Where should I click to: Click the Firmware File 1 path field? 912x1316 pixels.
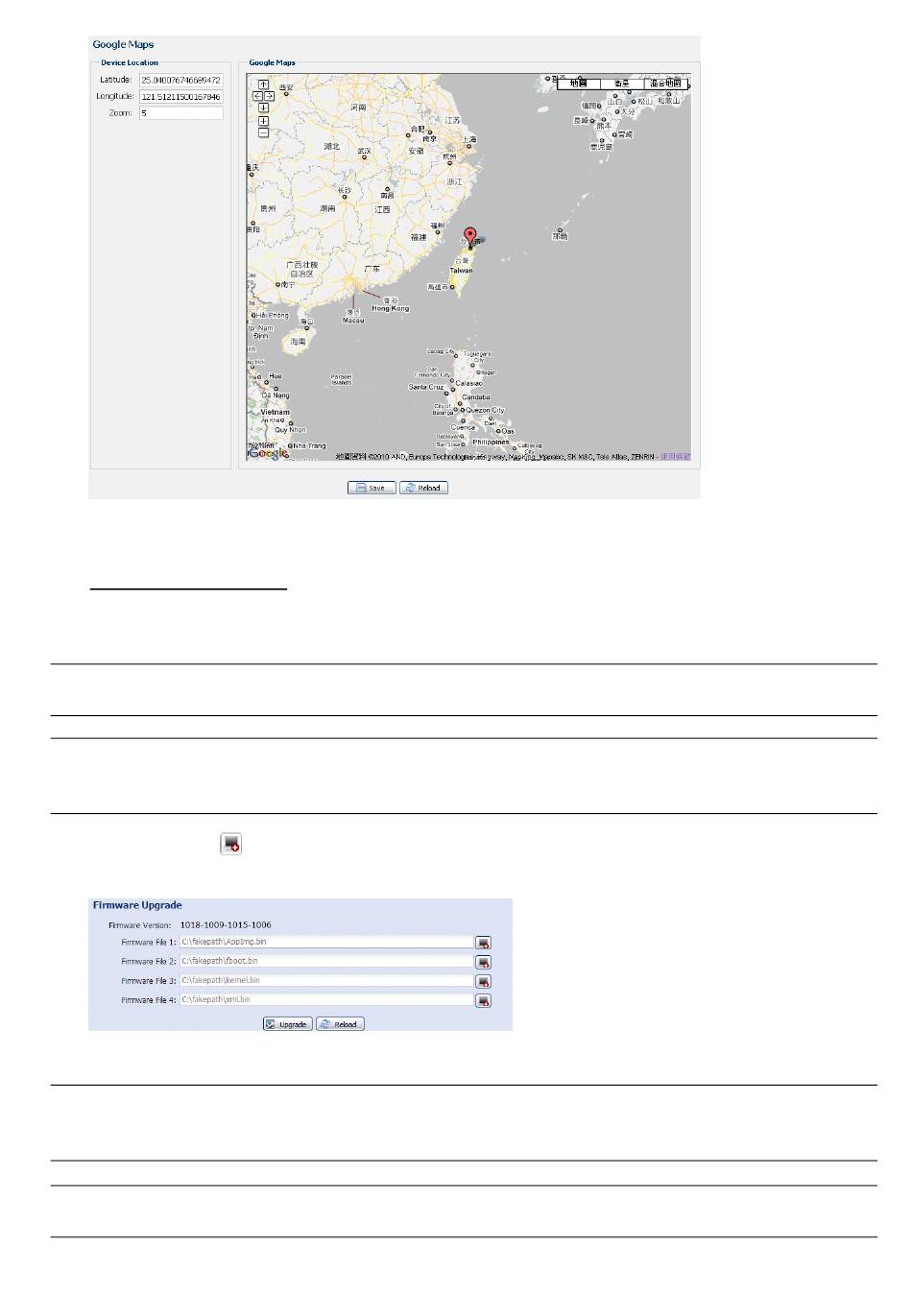click(x=326, y=943)
